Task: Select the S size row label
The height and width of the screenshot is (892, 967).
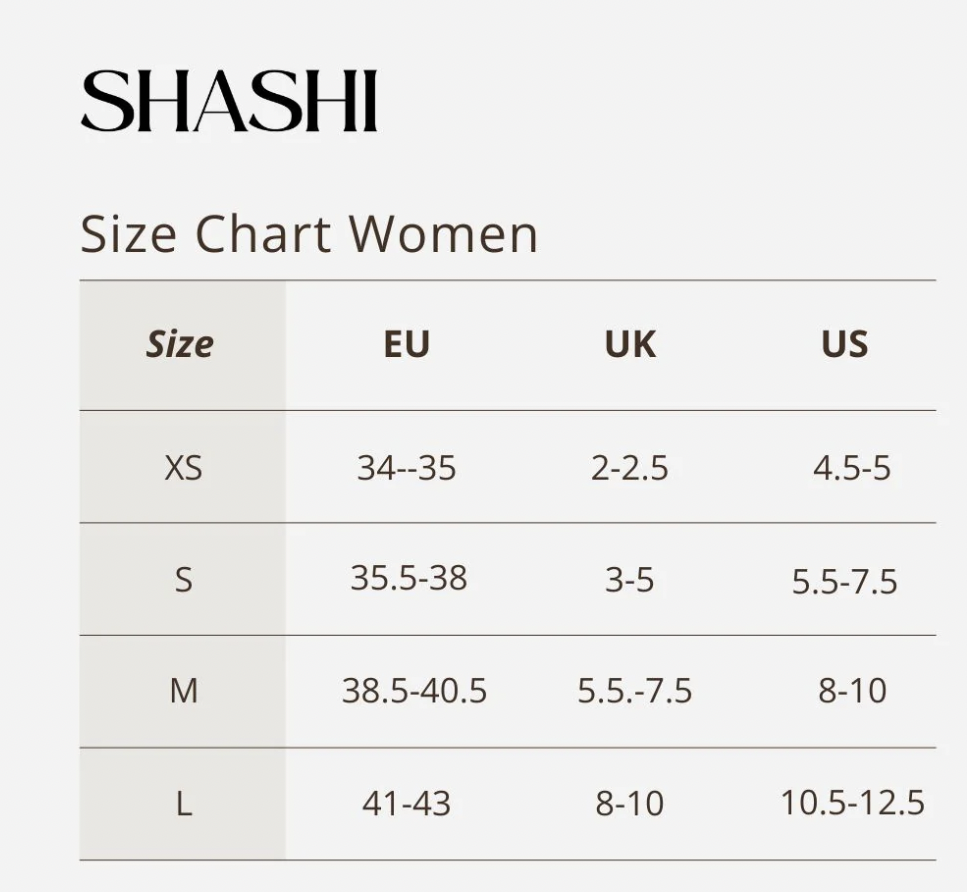Action: (183, 580)
